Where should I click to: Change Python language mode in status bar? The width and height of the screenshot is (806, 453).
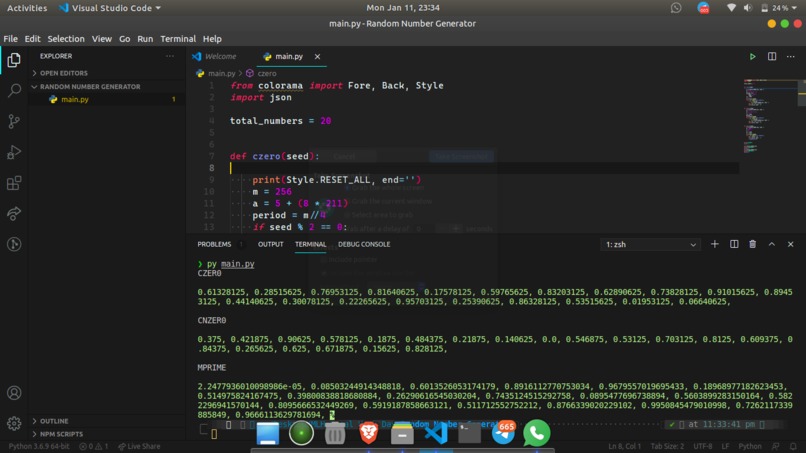749,446
